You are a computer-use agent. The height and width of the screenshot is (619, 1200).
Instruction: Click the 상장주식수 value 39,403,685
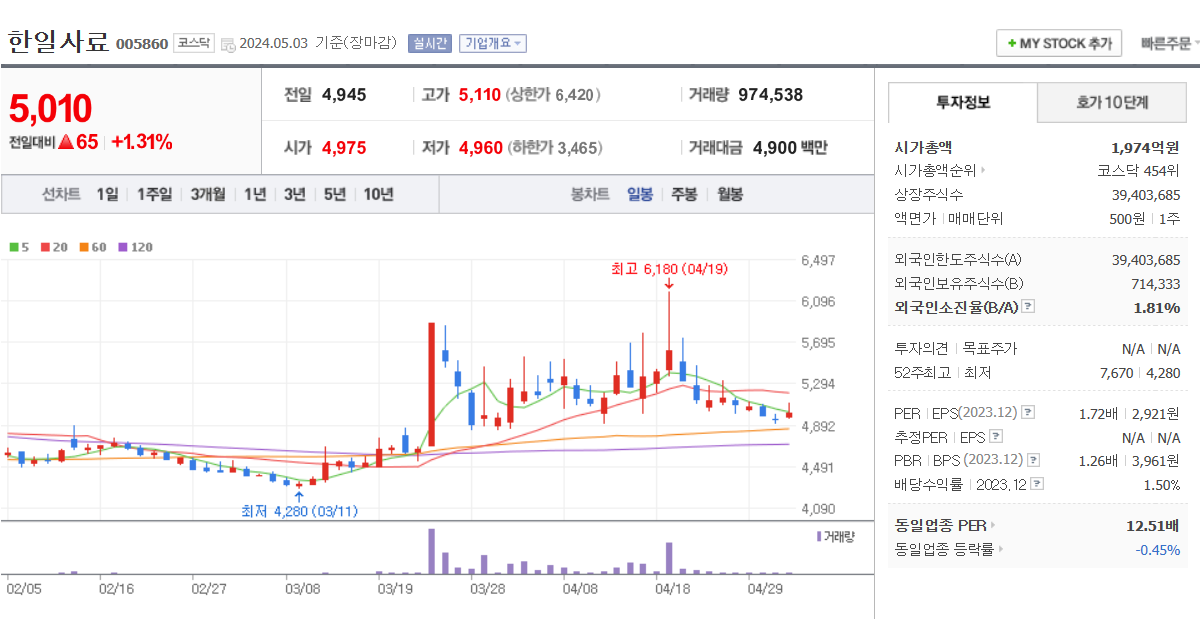coord(1146,194)
